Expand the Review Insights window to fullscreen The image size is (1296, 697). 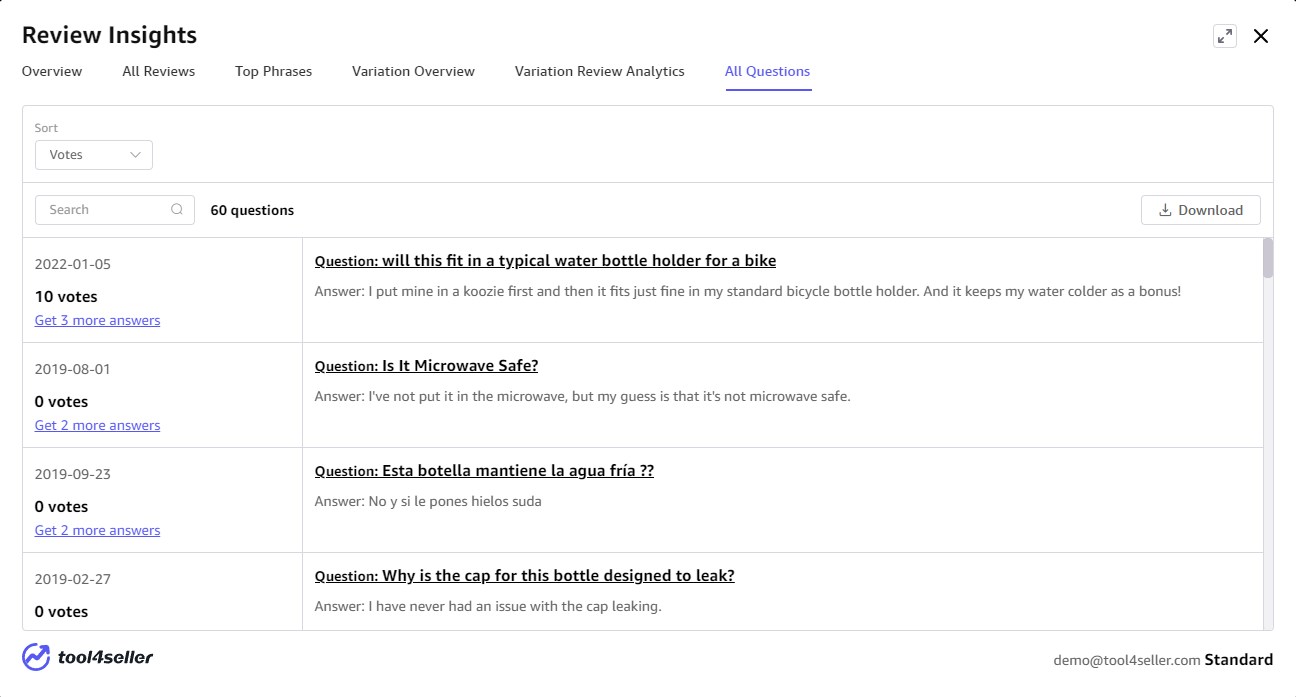(1224, 36)
